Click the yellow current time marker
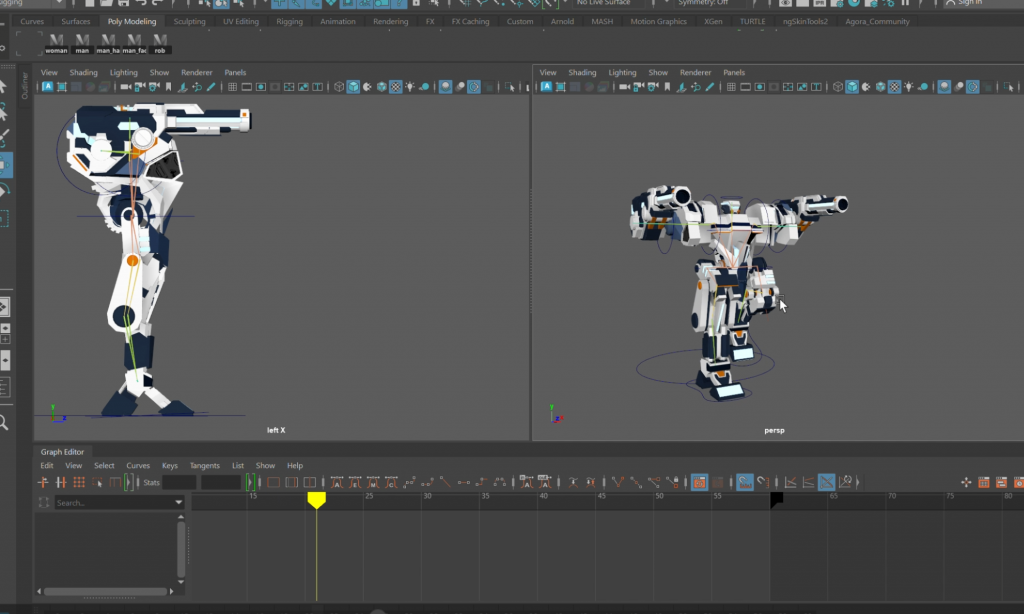This screenshot has height=614, width=1024. point(316,499)
